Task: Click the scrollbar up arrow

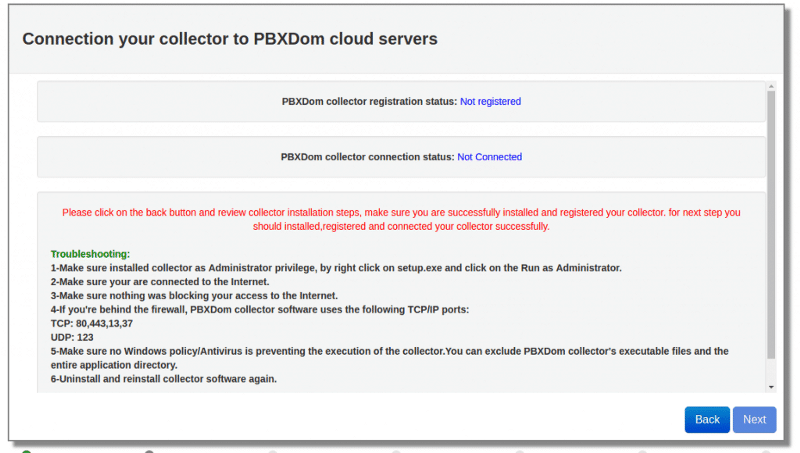Action: [x=771, y=84]
